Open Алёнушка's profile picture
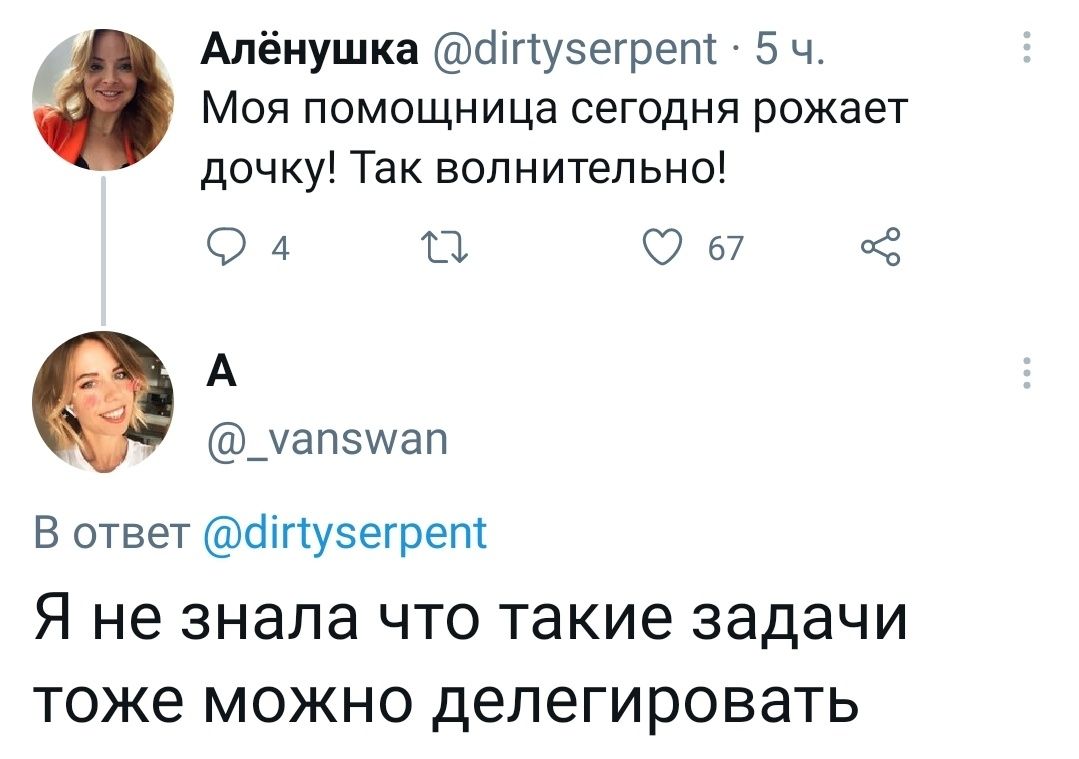 [103, 98]
